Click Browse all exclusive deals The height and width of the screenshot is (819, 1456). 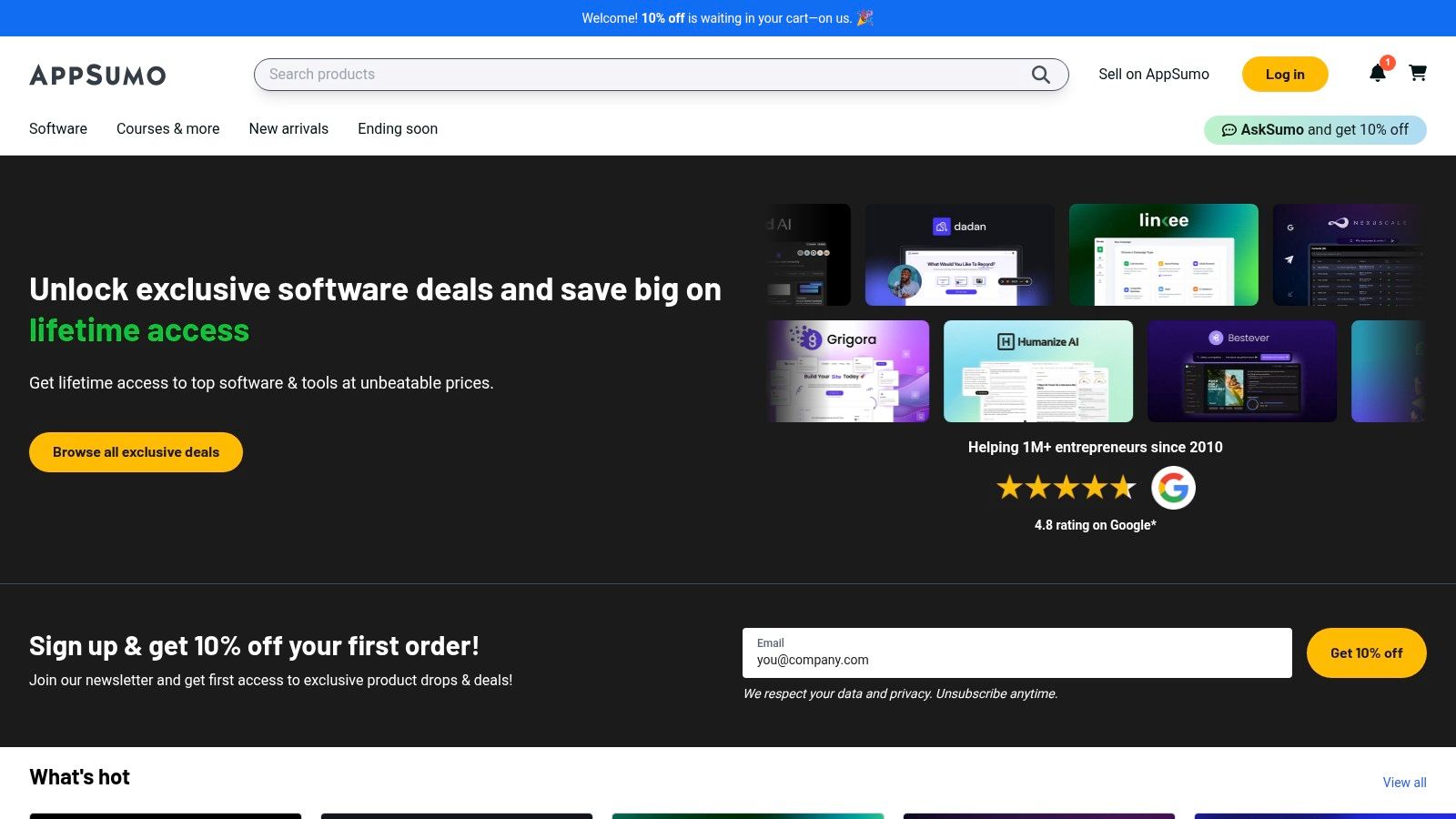136,452
